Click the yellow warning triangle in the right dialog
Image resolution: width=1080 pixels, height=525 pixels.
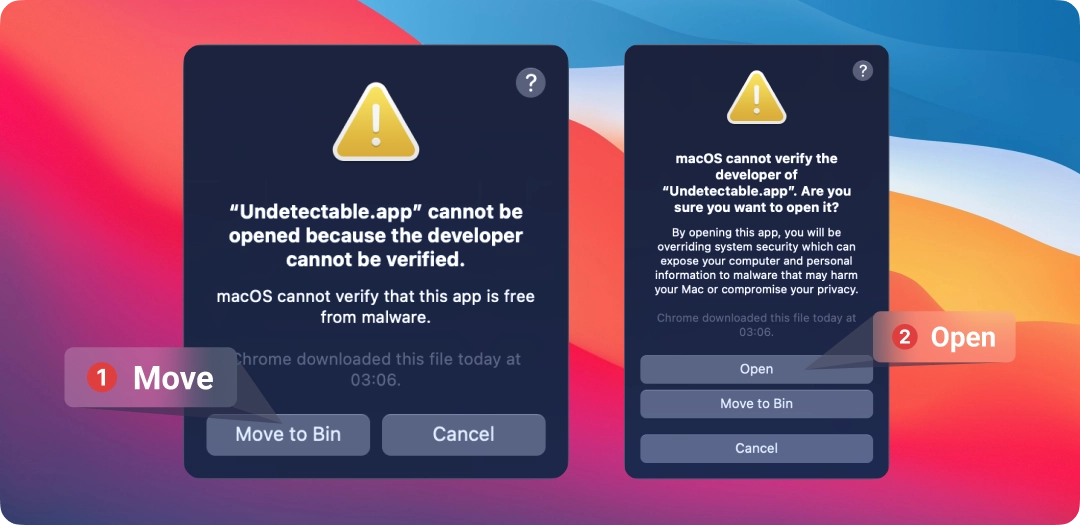tap(756, 97)
